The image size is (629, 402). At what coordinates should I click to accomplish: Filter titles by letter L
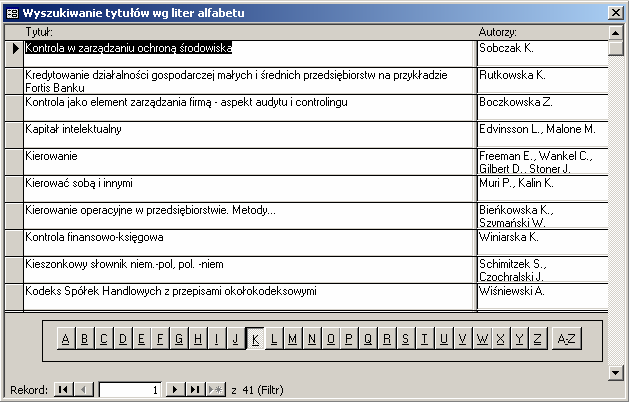(274, 339)
